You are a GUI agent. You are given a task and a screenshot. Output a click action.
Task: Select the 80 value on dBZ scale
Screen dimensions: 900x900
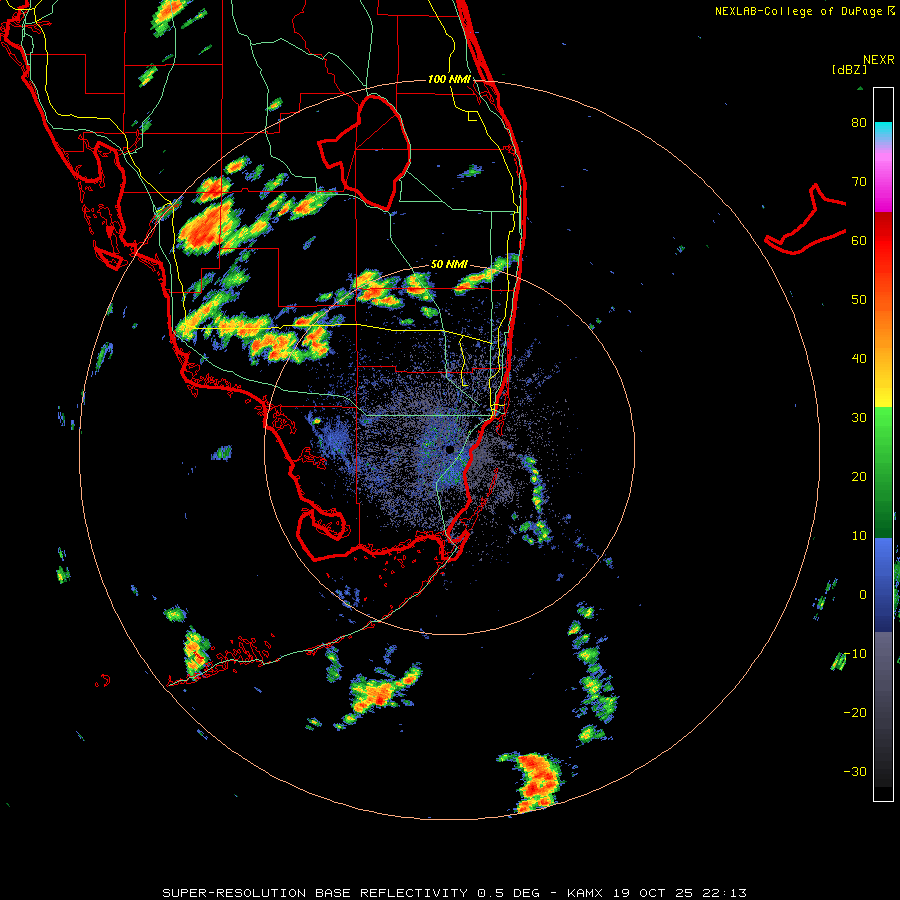coord(859,123)
